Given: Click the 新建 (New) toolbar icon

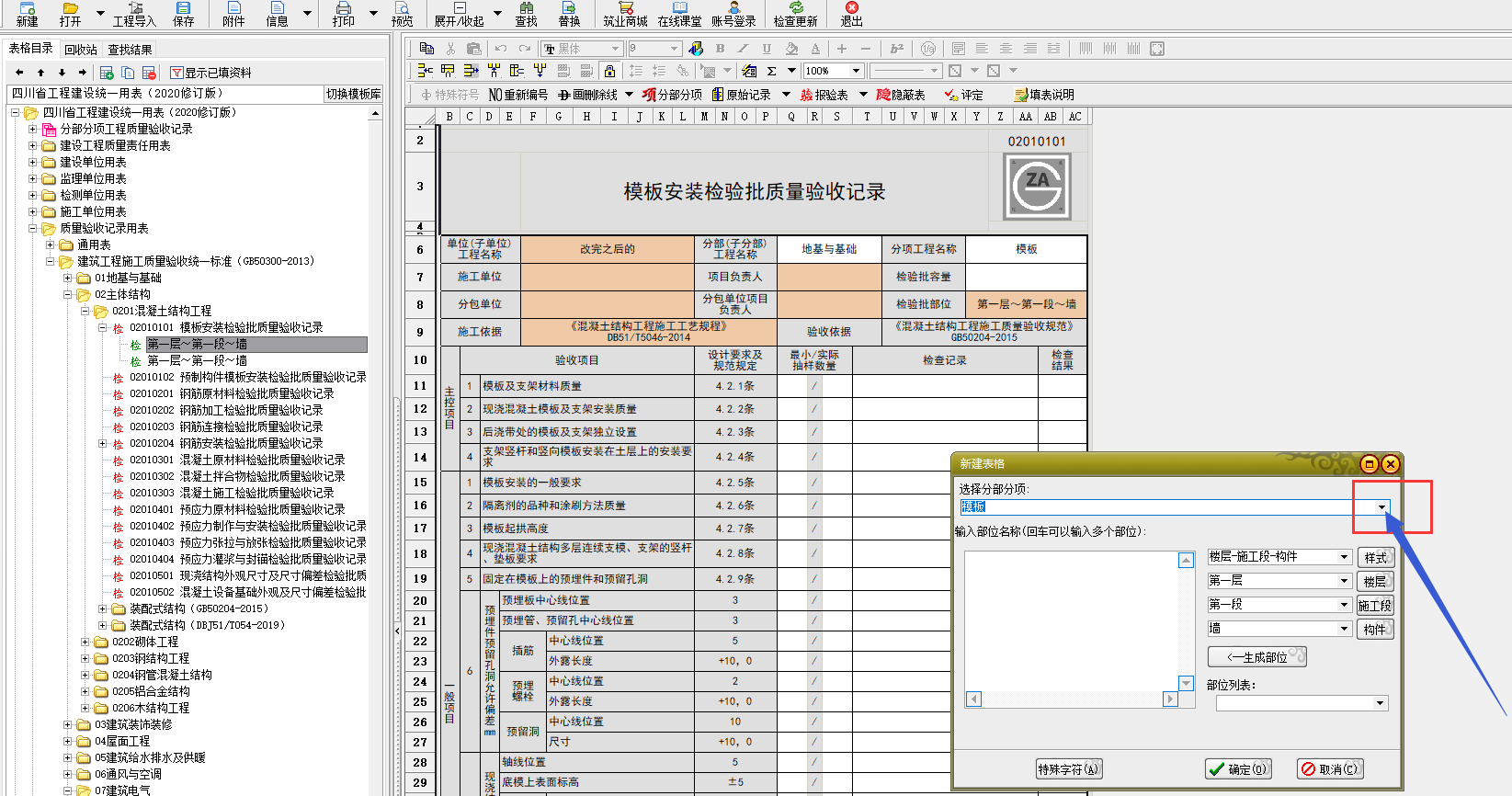Looking at the screenshot, I should 27,8.
